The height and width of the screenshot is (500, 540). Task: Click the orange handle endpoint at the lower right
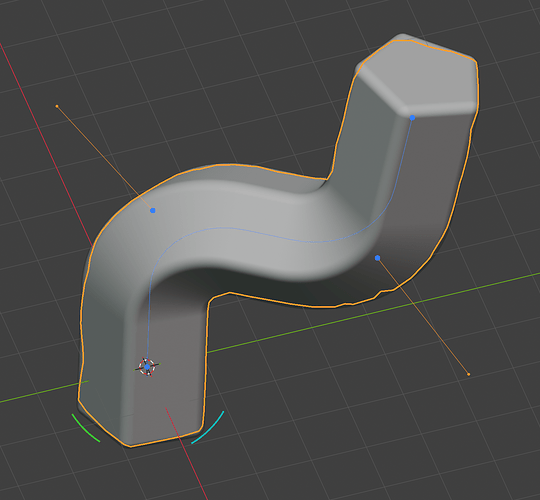(x=468, y=374)
